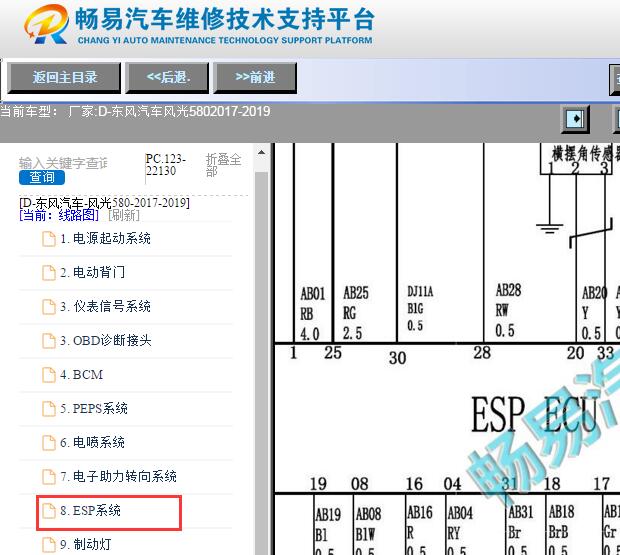Open the 4. BCM item
Screen dimensions: 620x555
(x=81, y=375)
